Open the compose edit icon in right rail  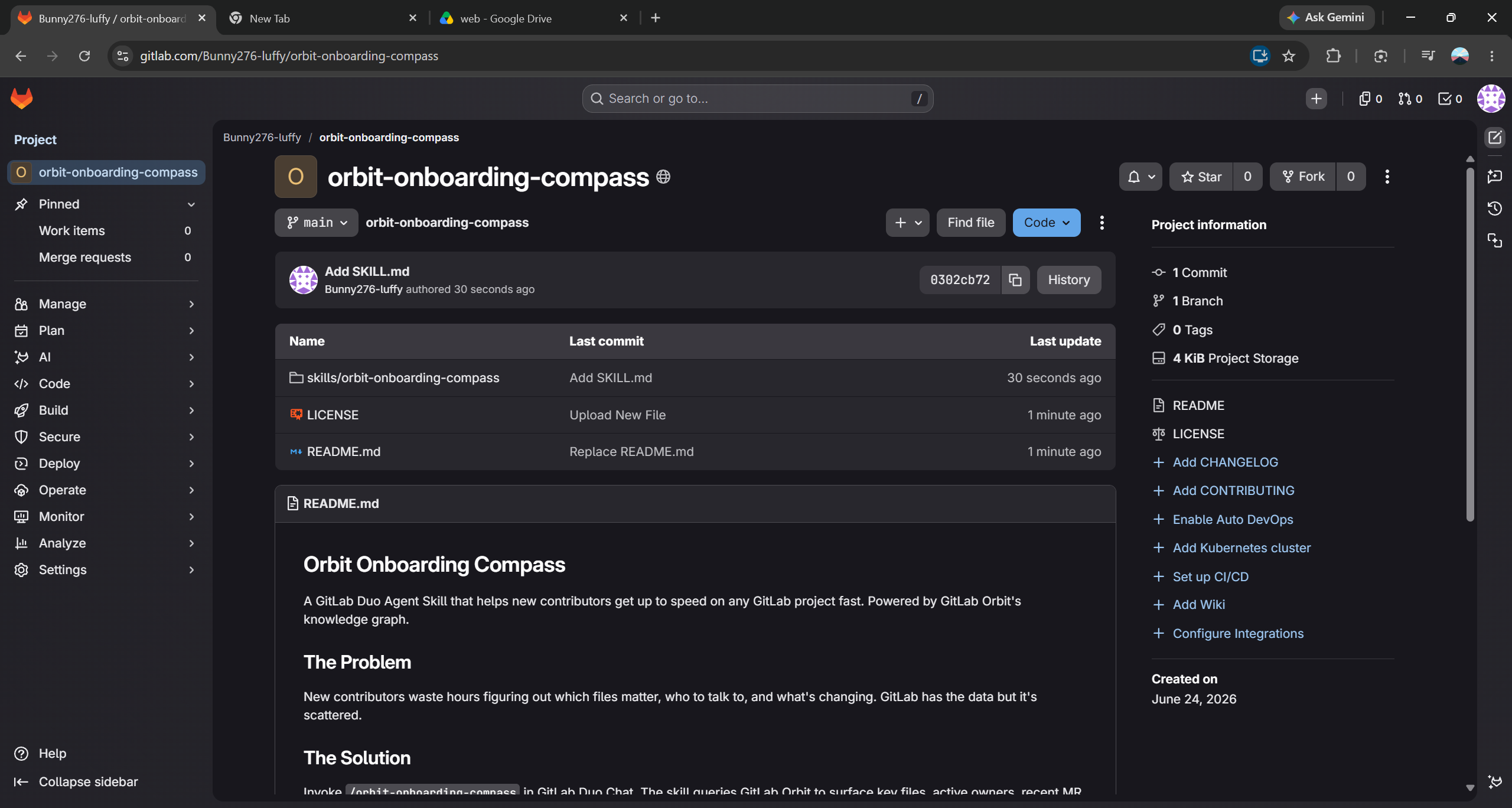[1494, 138]
